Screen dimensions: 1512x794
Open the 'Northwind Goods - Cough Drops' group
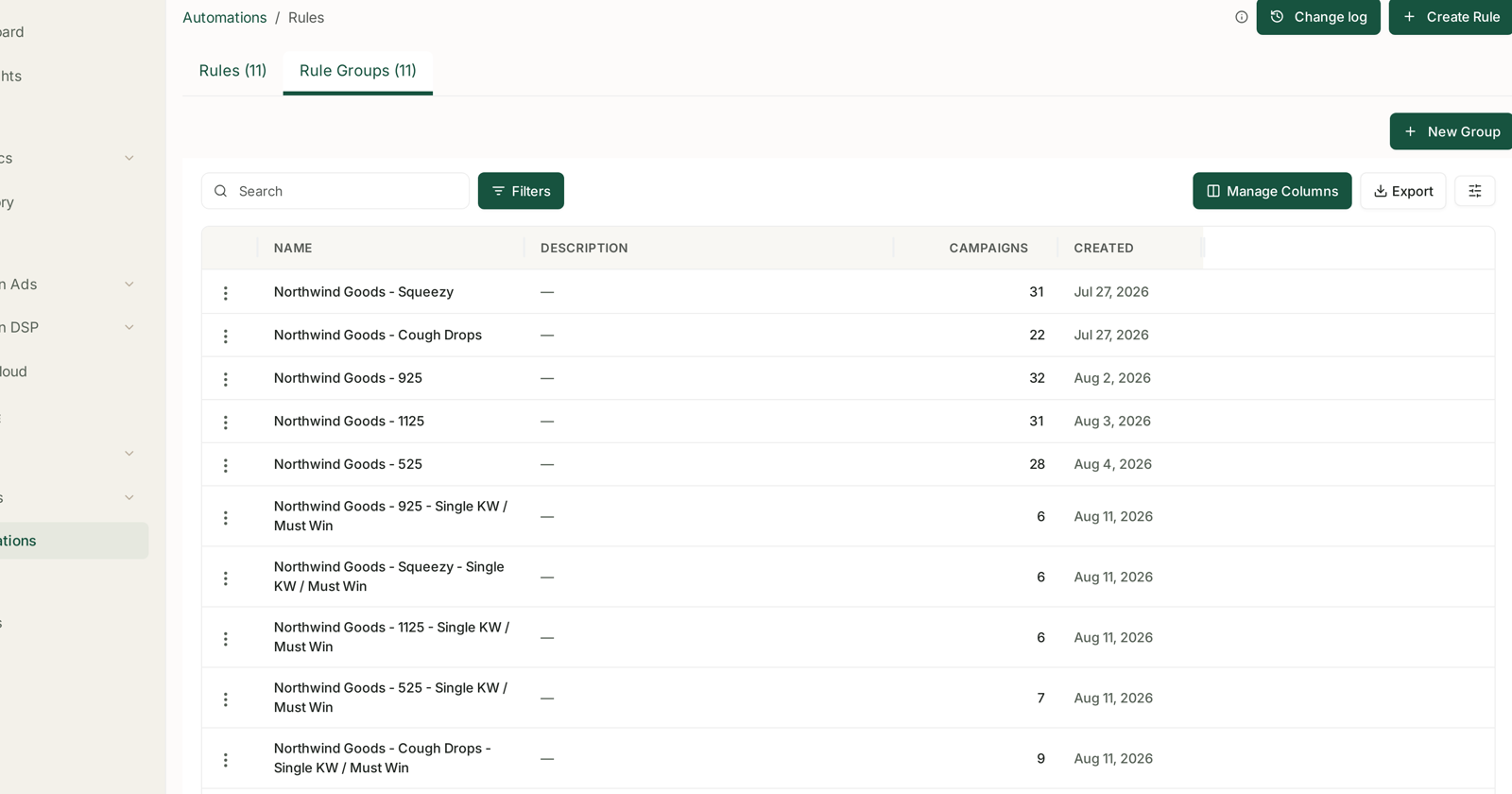378,336
